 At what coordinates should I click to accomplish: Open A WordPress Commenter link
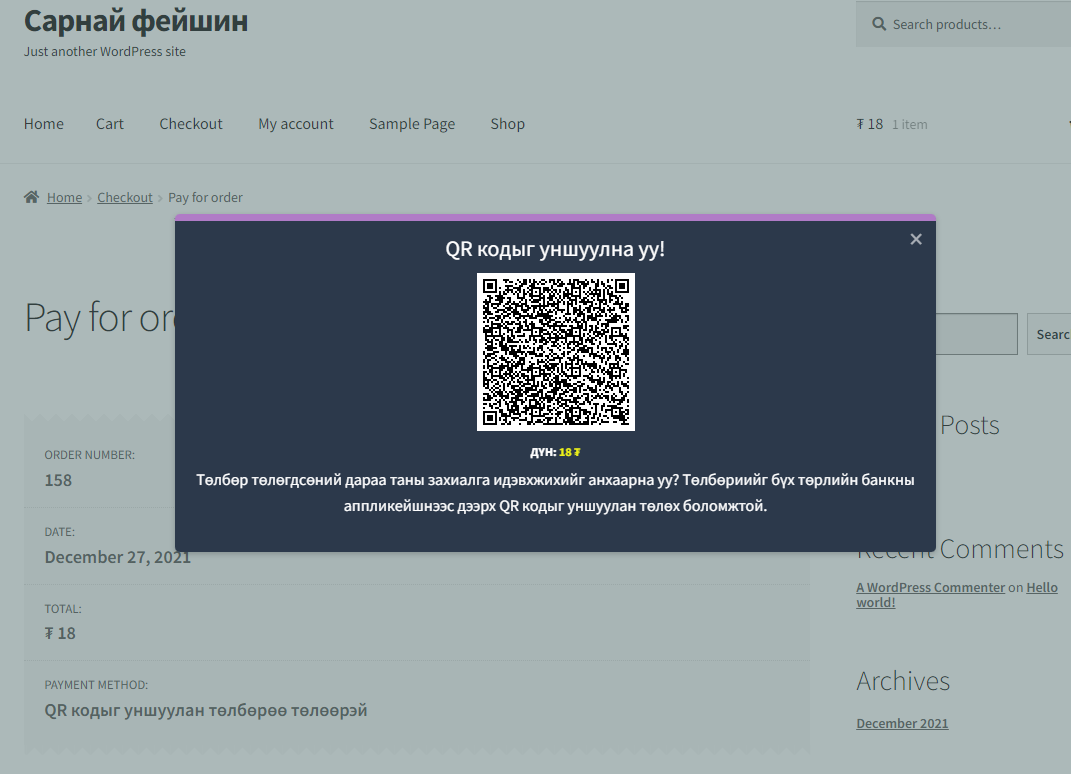point(930,588)
